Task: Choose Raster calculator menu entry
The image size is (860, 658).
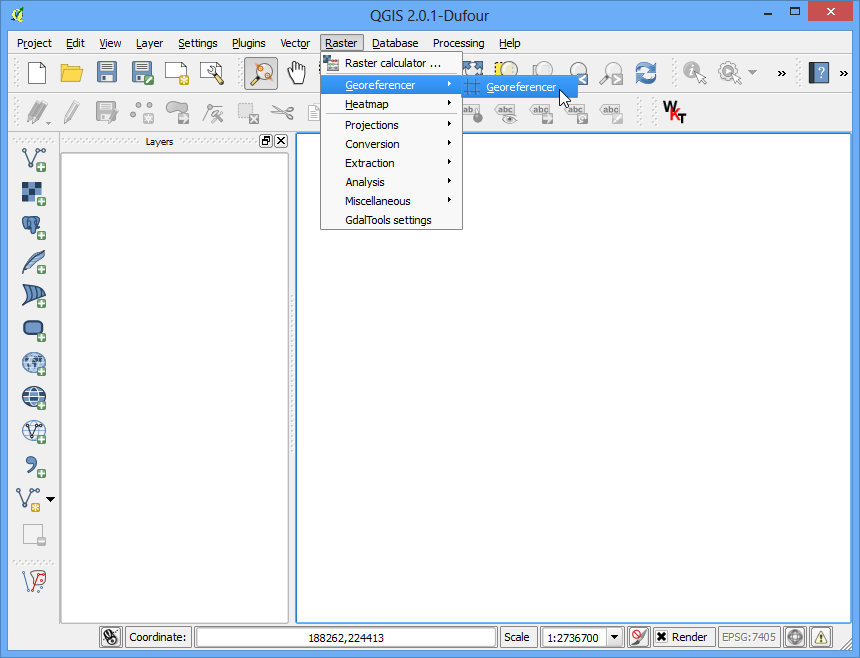Action: click(x=391, y=63)
